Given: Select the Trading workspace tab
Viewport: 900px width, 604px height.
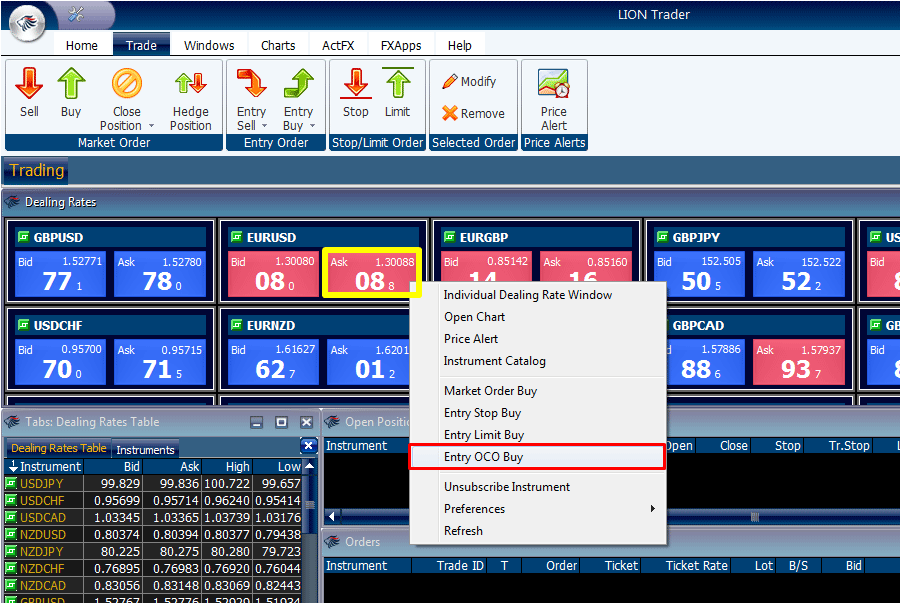Looking at the screenshot, I should [x=36, y=171].
